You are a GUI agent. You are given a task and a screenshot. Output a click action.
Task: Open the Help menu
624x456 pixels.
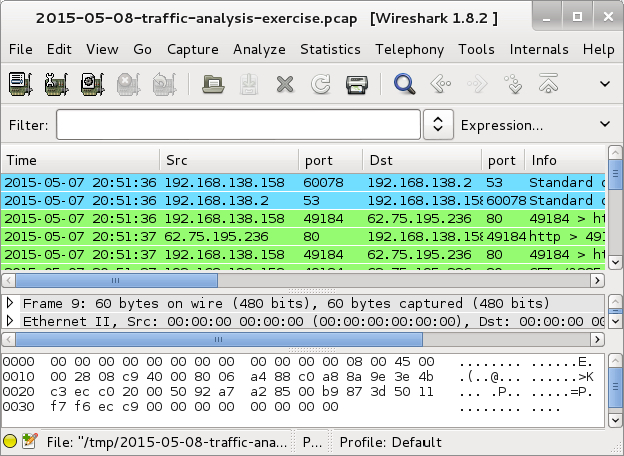tap(599, 49)
